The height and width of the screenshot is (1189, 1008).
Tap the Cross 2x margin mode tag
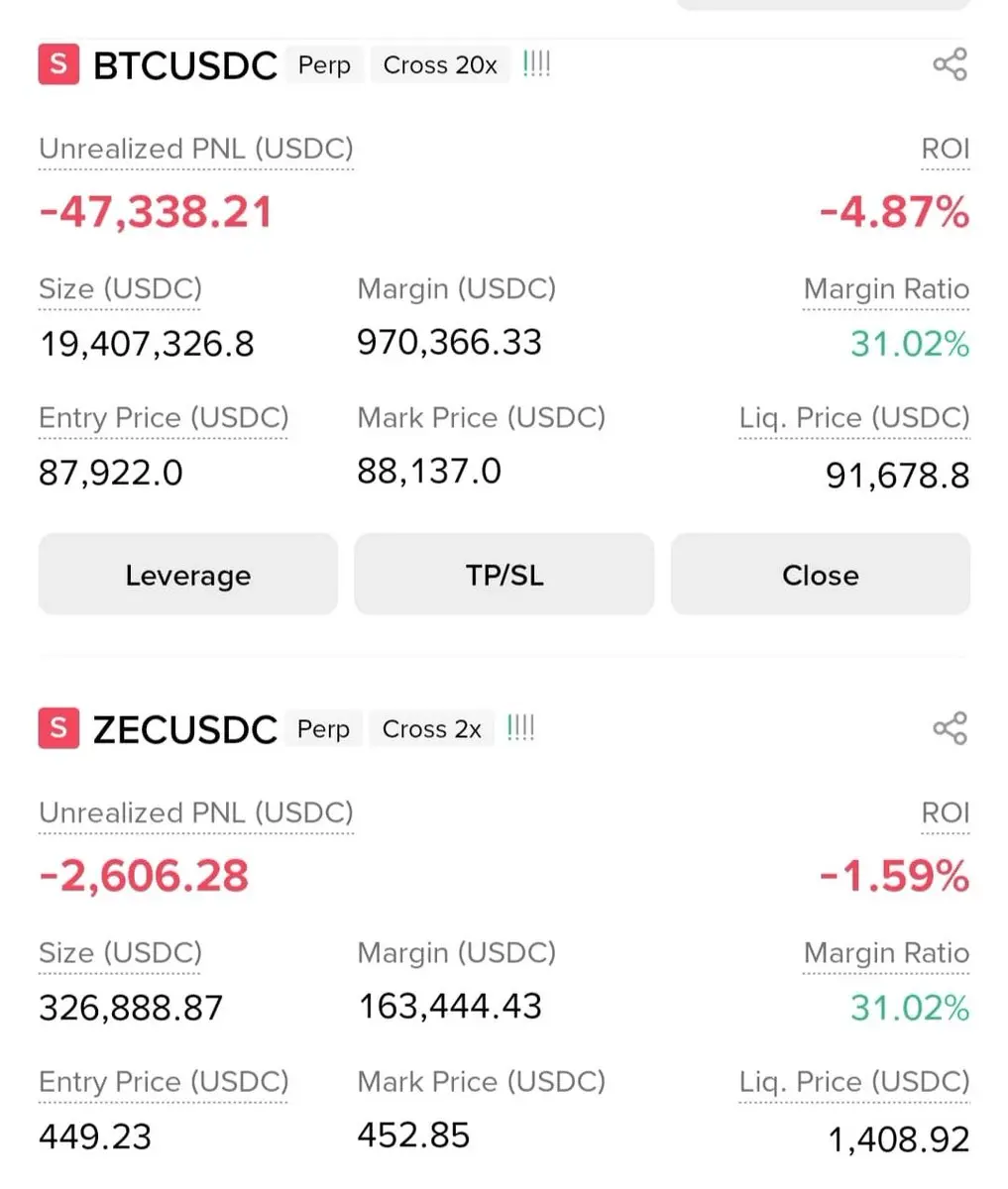(431, 729)
